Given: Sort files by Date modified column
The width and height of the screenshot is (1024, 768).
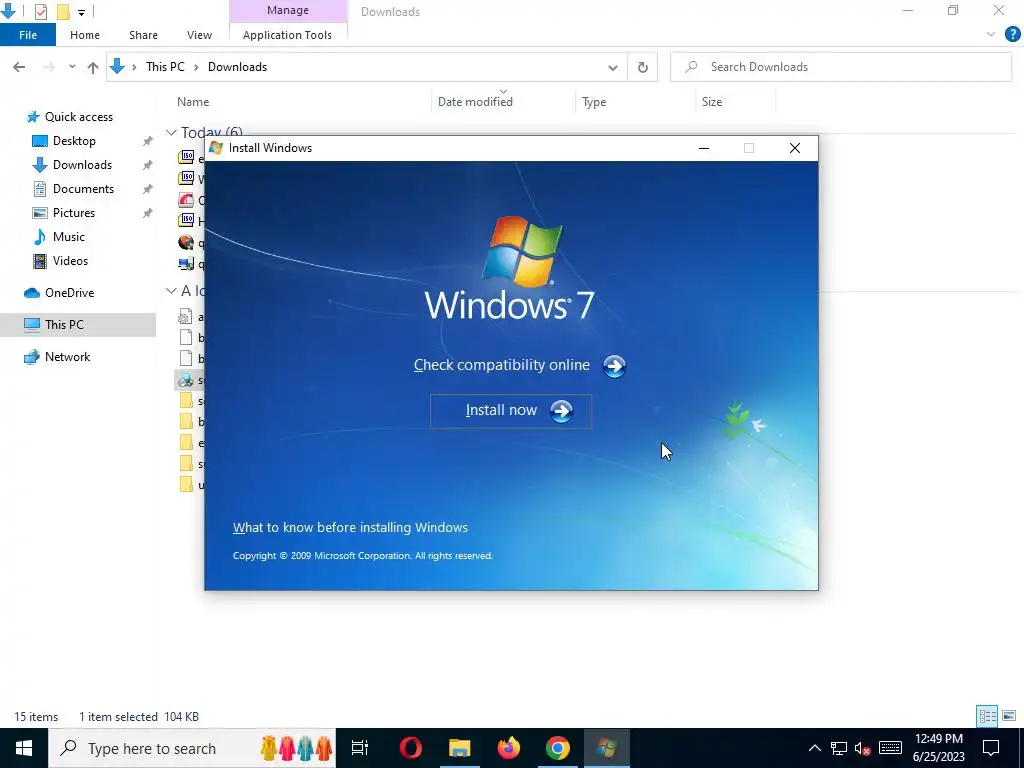Looking at the screenshot, I should pos(475,102).
